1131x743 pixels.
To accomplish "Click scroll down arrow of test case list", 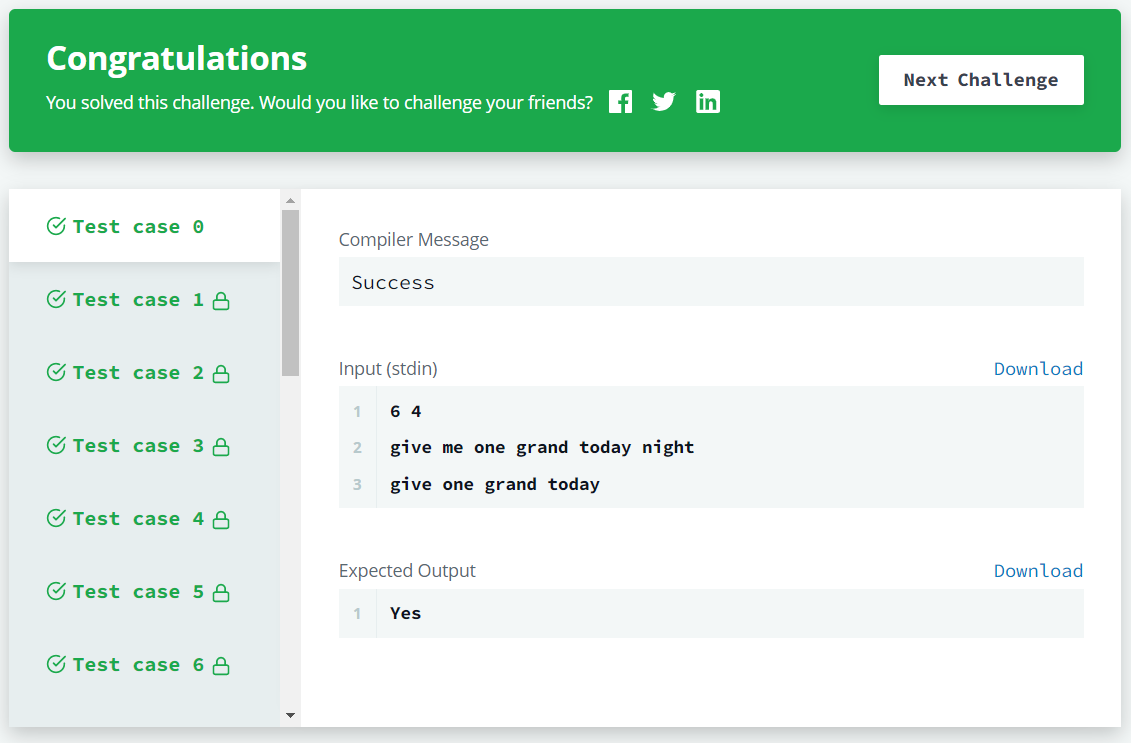I will [290, 716].
